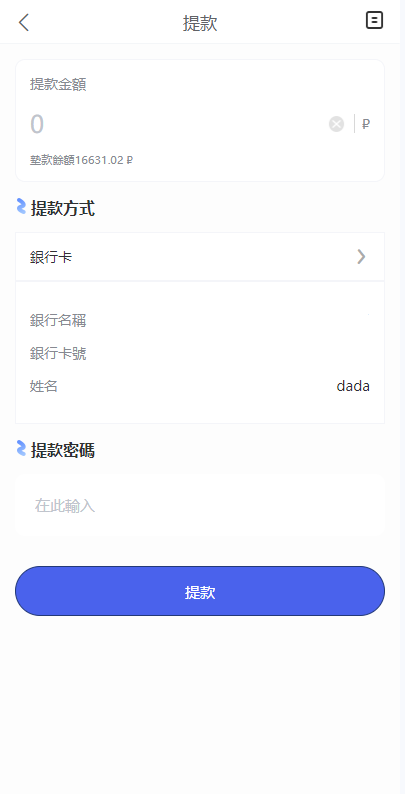Click the 銀行名稱 row
The image size is (405, 794).
(200, 321)
